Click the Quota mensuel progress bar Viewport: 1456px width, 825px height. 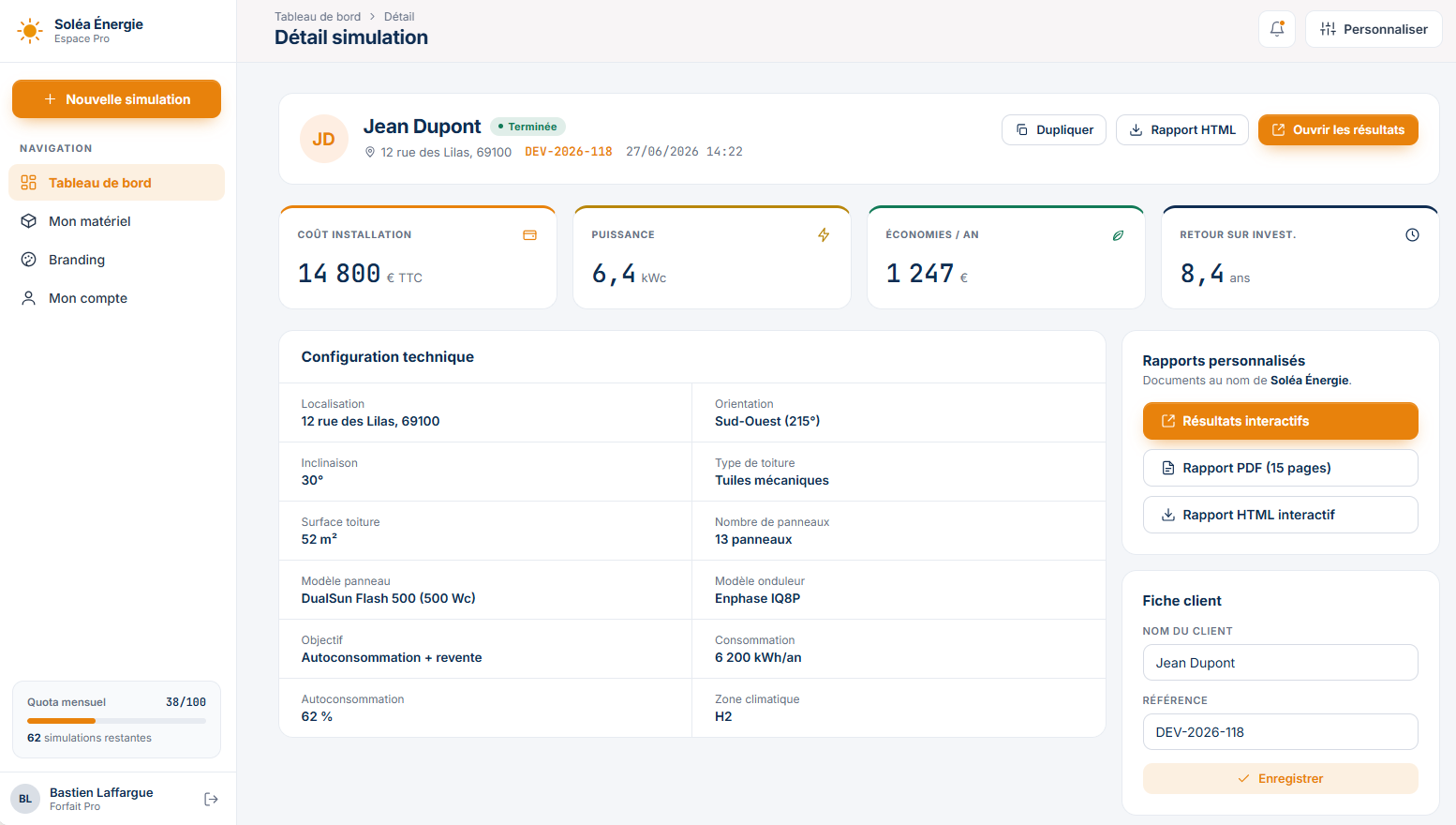[116, 721]
